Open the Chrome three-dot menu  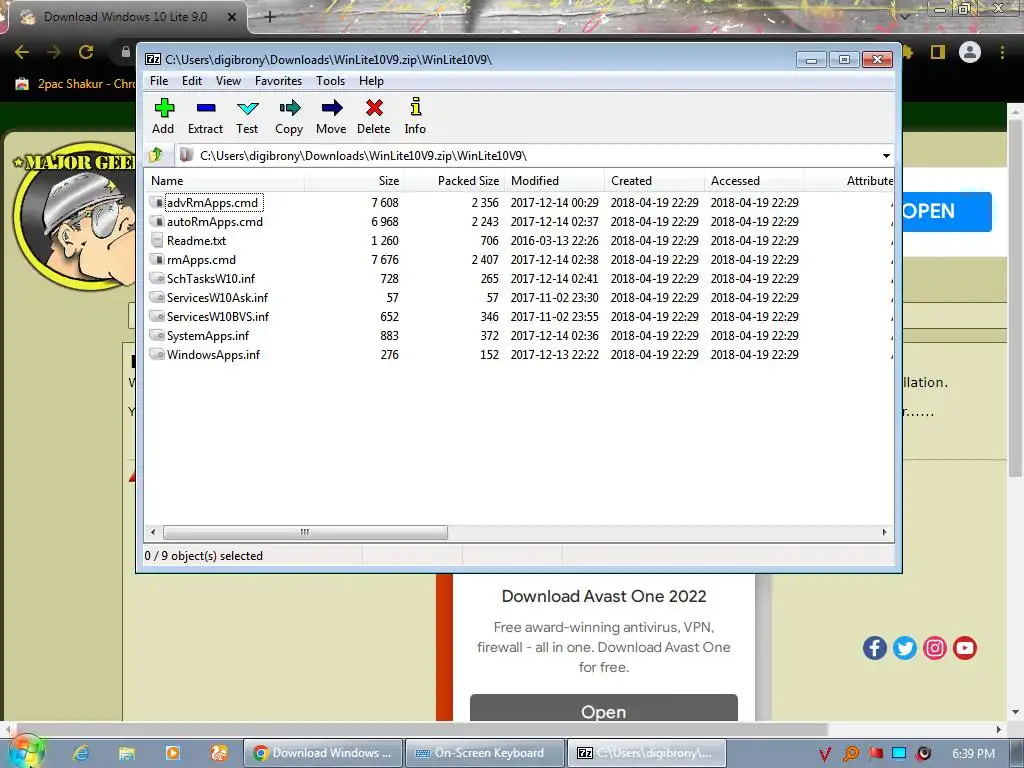(1002, 52)
